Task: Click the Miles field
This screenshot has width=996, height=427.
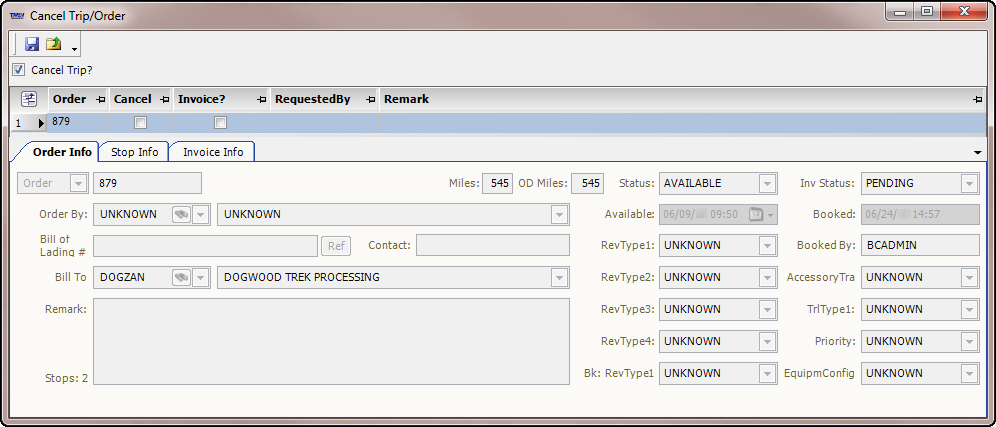Action: pos(497,183)
